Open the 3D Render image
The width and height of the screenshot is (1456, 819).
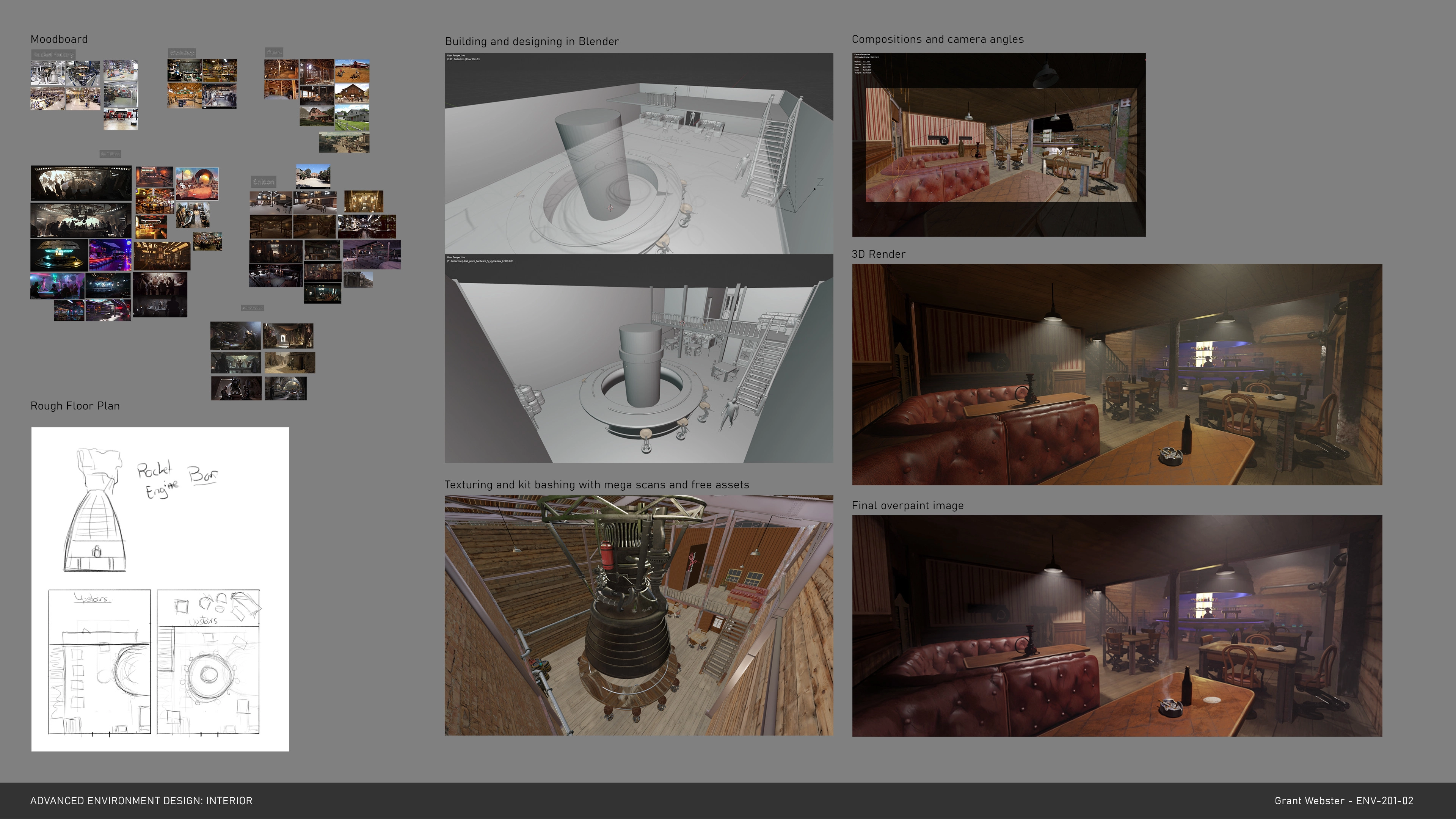1116,374
